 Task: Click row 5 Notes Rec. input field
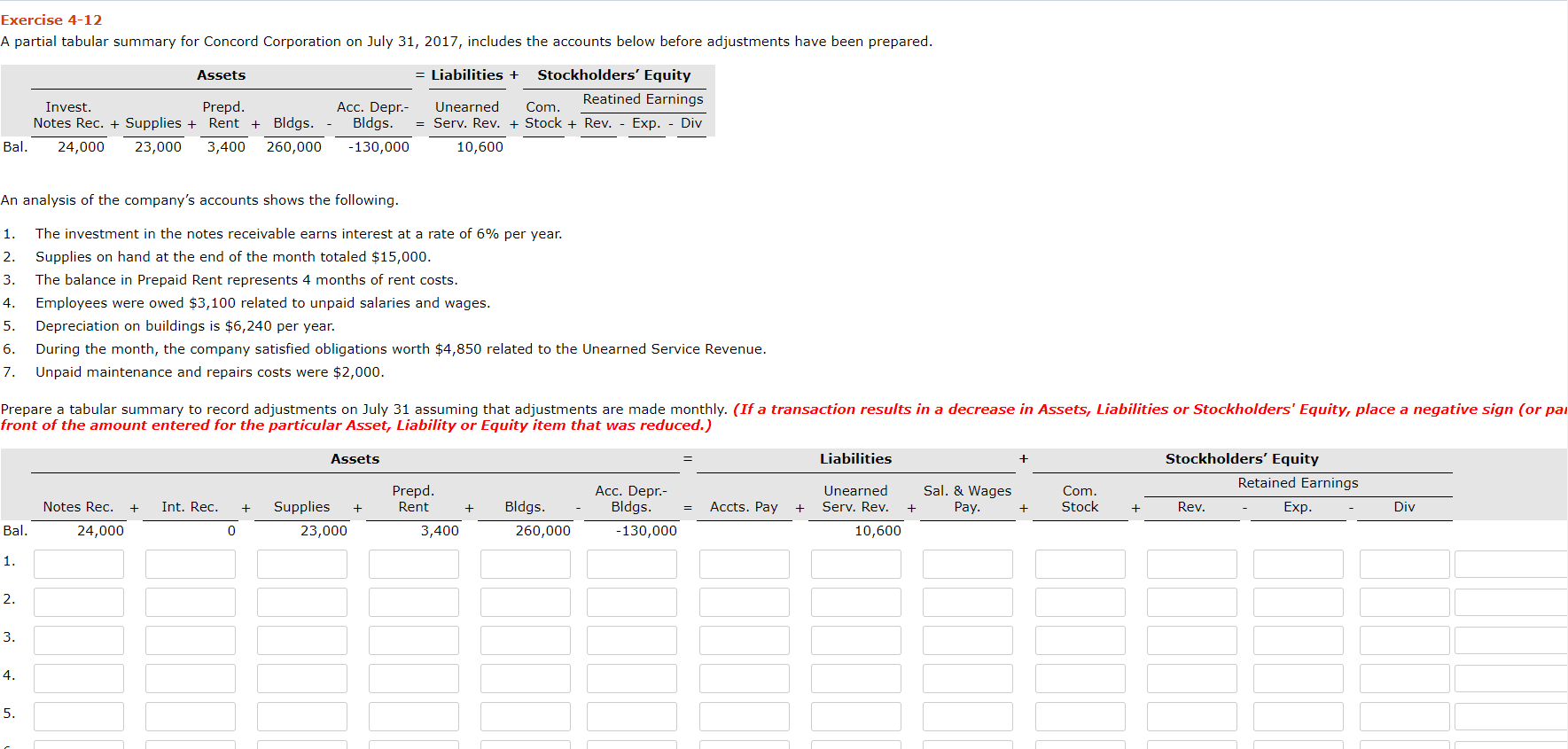pos(79,716)
